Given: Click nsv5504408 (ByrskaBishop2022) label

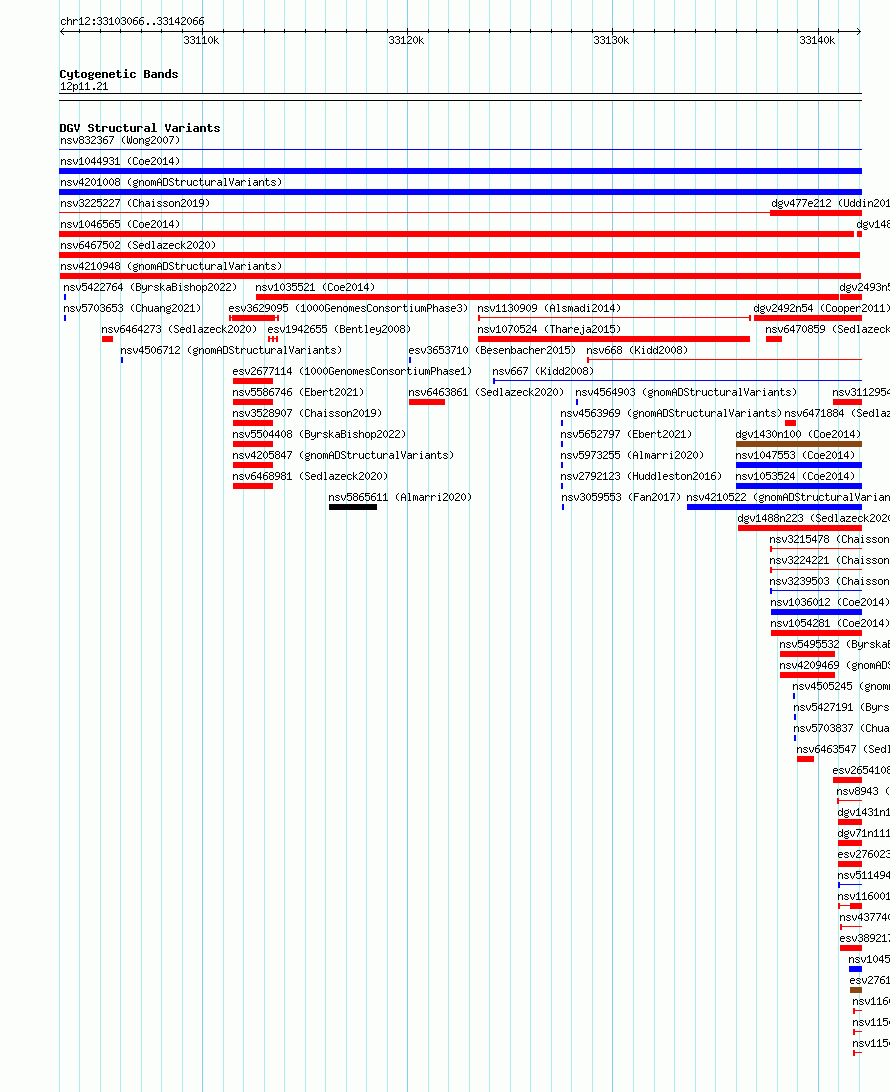Looking at the screenshot, I should click(x=319, y=434).
